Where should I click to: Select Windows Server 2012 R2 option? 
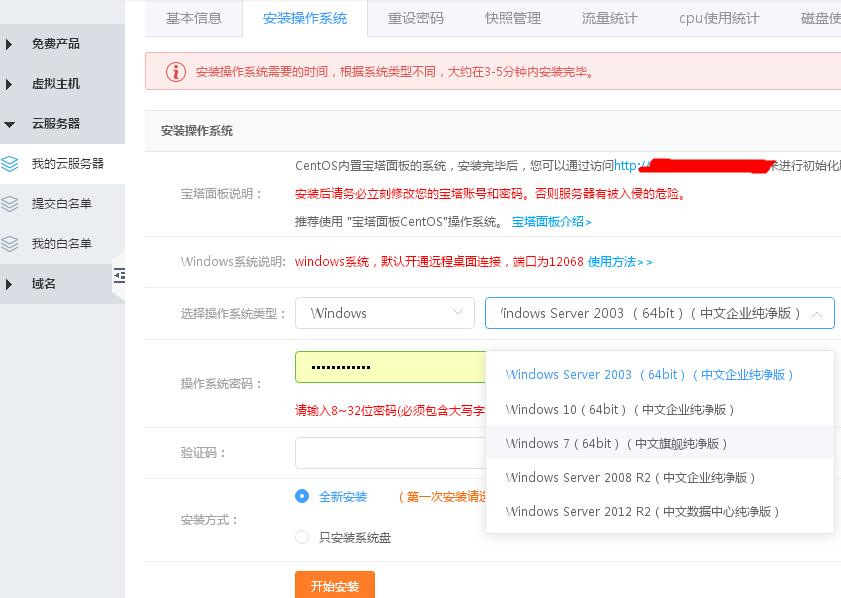[x=660, y=512]
